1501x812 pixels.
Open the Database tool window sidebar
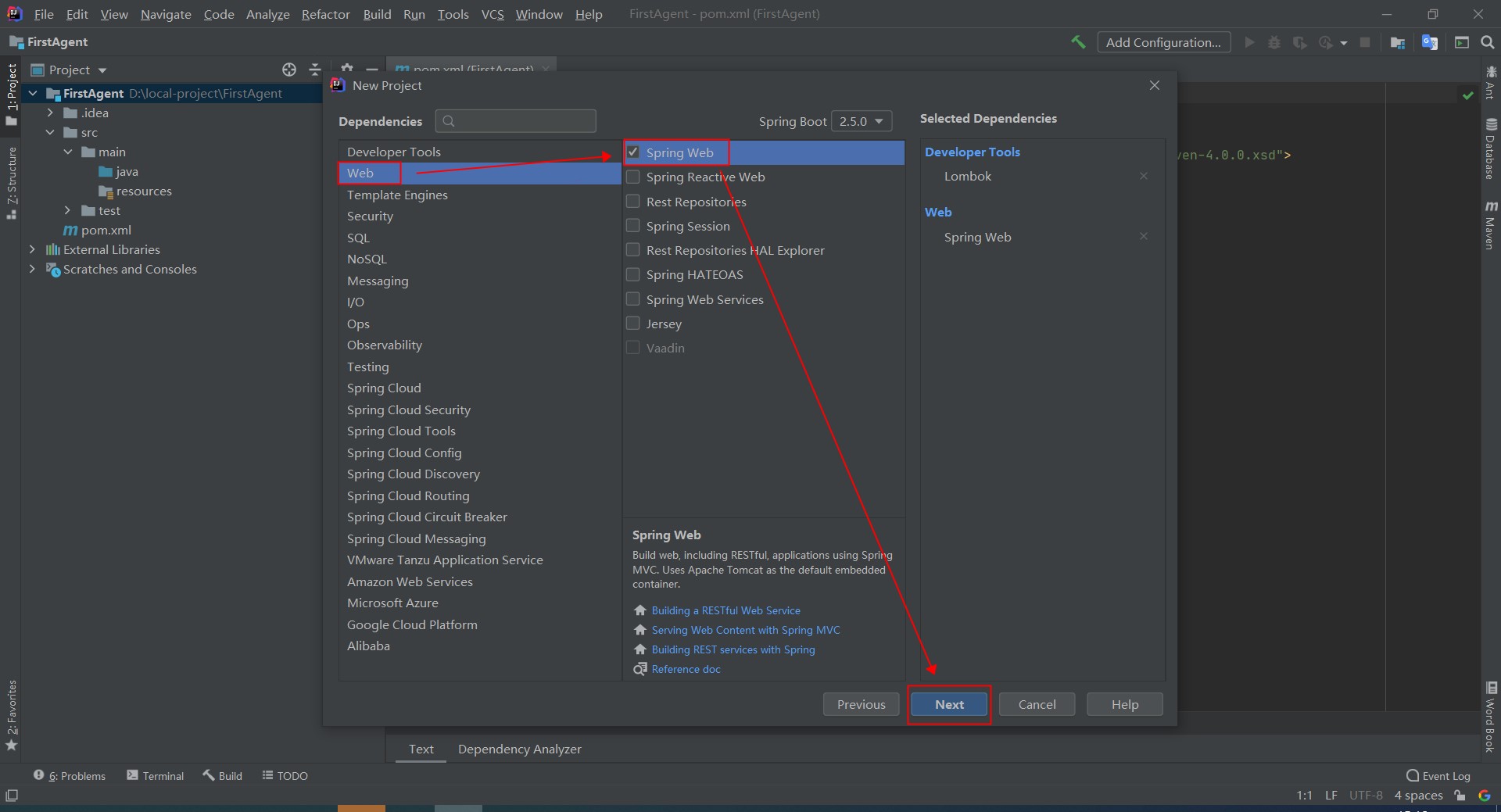1491,148
